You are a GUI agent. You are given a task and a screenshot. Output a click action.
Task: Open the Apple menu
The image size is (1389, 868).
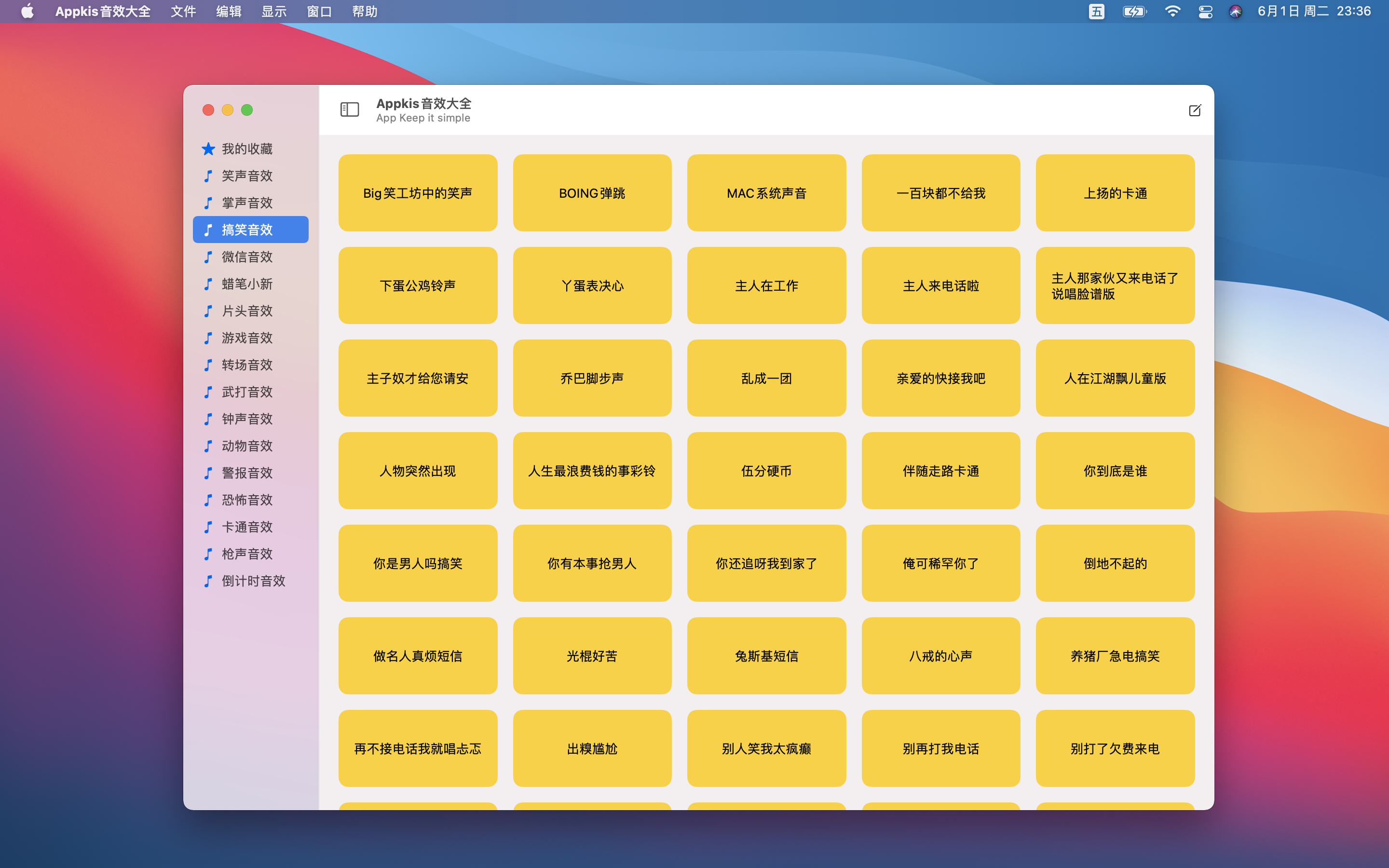[x=27, y=12]
